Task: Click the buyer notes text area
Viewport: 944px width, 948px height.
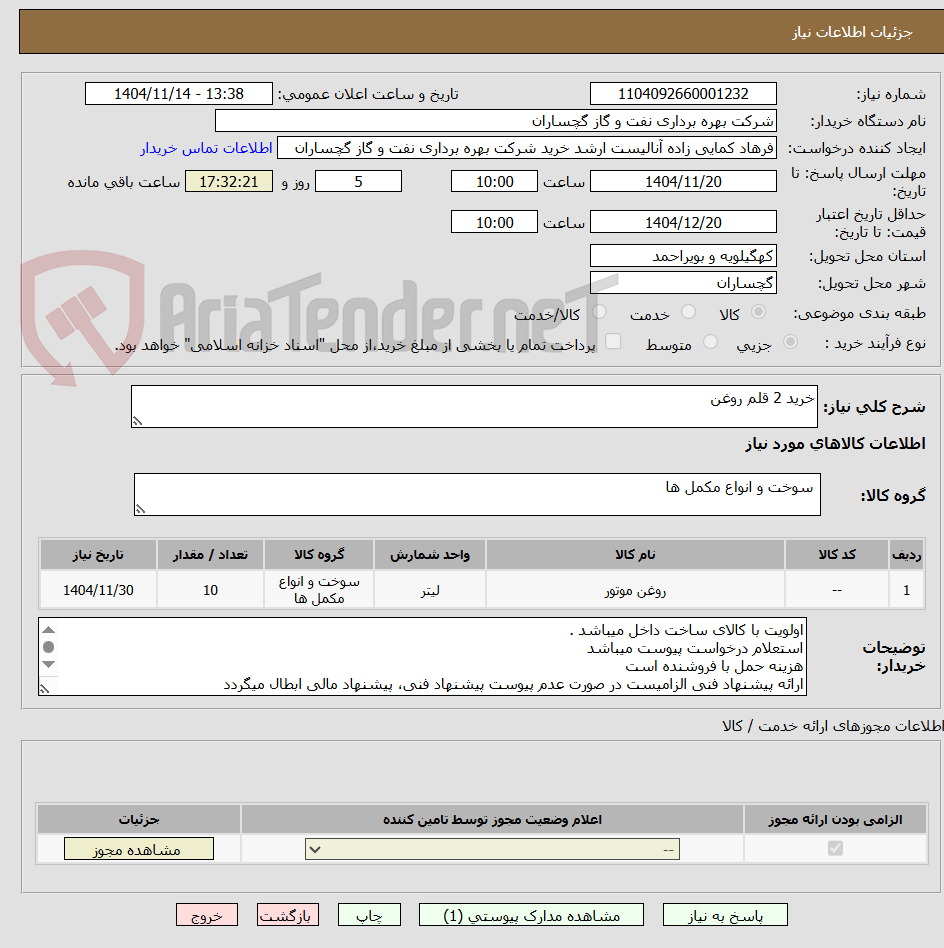Action: tap(422, 657)
